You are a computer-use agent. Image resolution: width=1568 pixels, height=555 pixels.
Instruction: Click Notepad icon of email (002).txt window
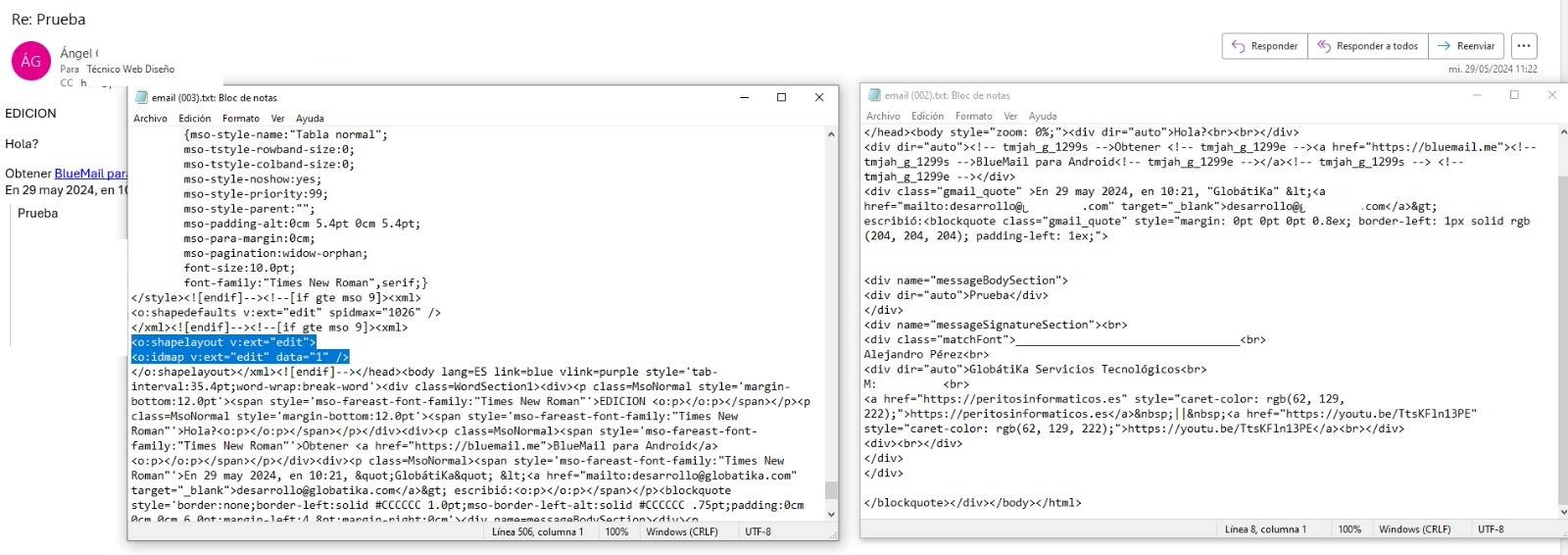click(874, 95)
